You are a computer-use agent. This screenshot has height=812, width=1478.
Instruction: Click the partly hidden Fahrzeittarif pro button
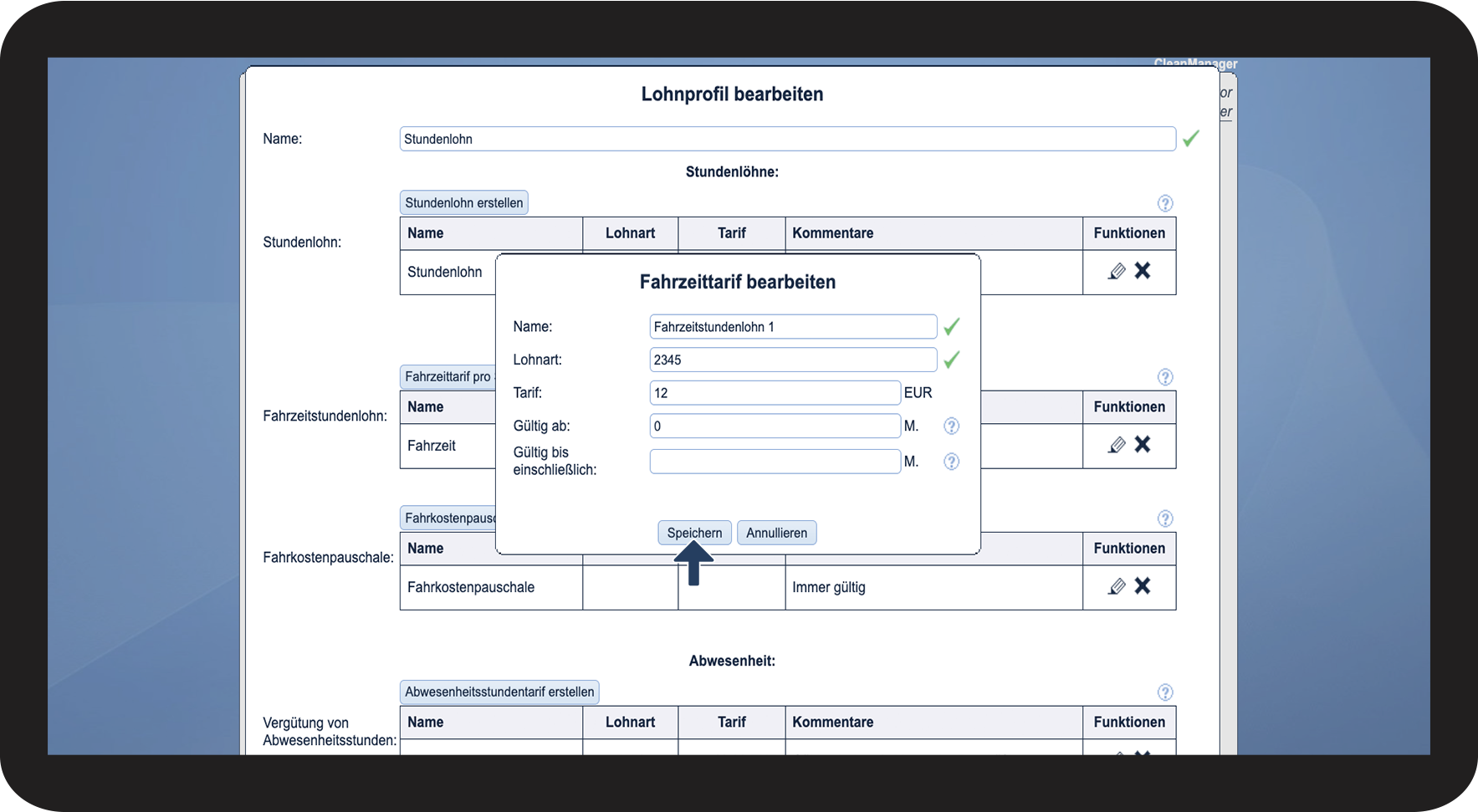(x=447, y=376)
